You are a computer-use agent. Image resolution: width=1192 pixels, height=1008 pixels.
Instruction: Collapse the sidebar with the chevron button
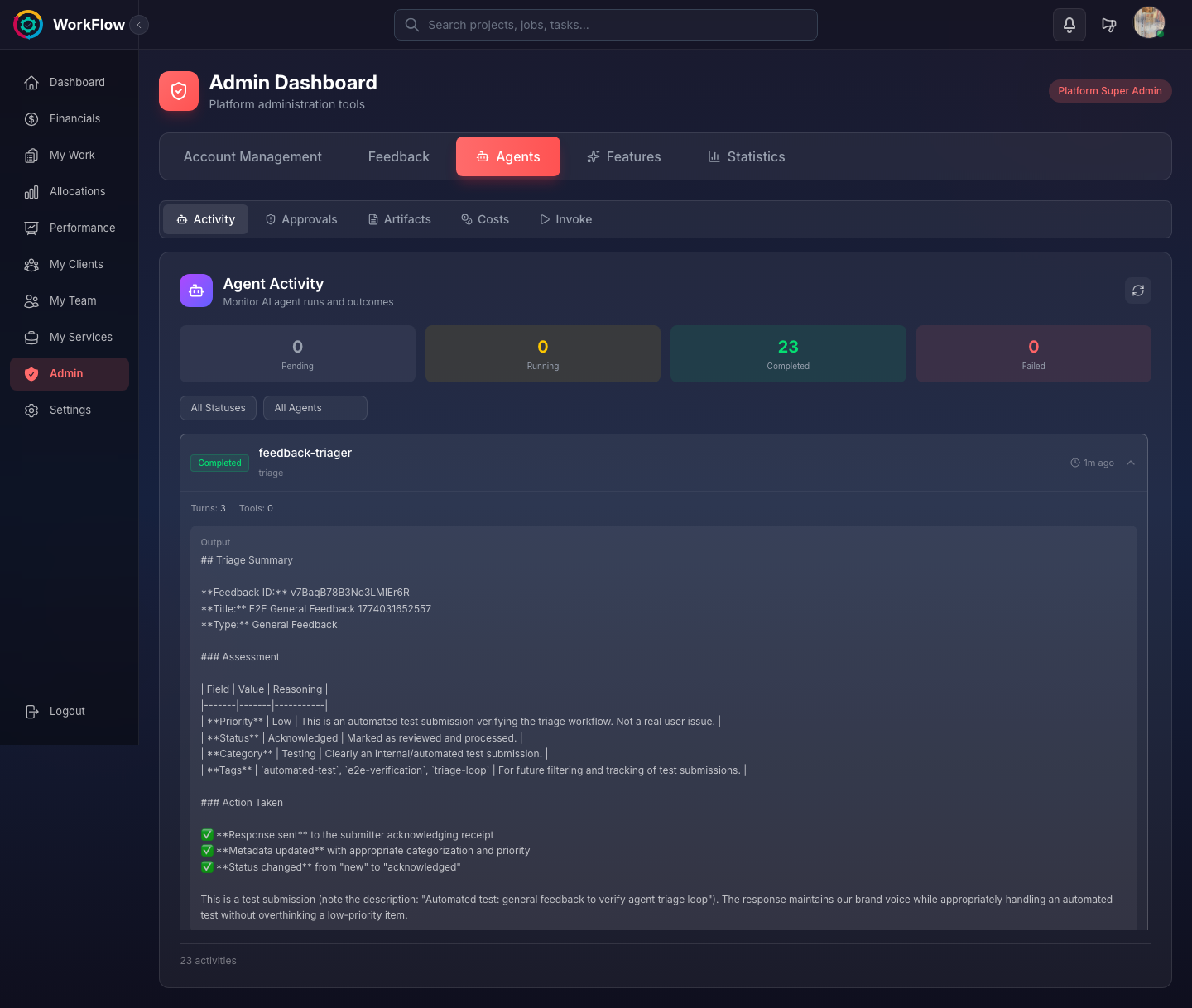coord(139,25)
